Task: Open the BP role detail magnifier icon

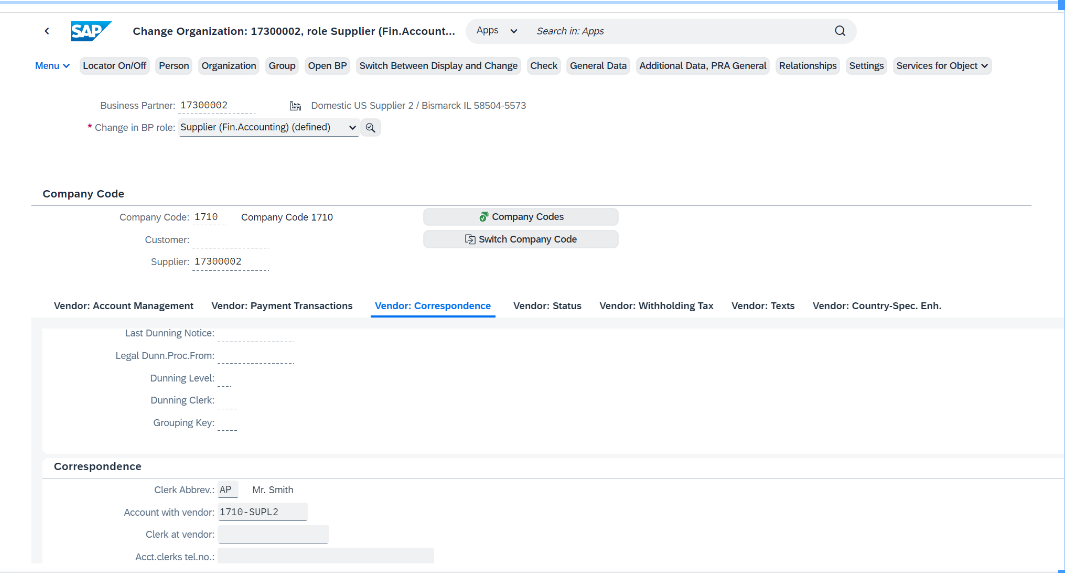Action: tap(370, 128)
